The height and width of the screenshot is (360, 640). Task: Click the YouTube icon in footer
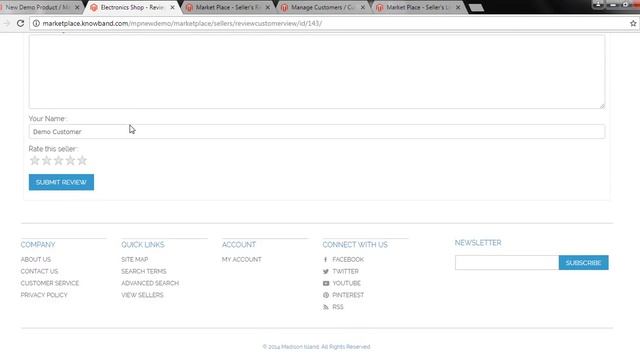click(326, 283)
